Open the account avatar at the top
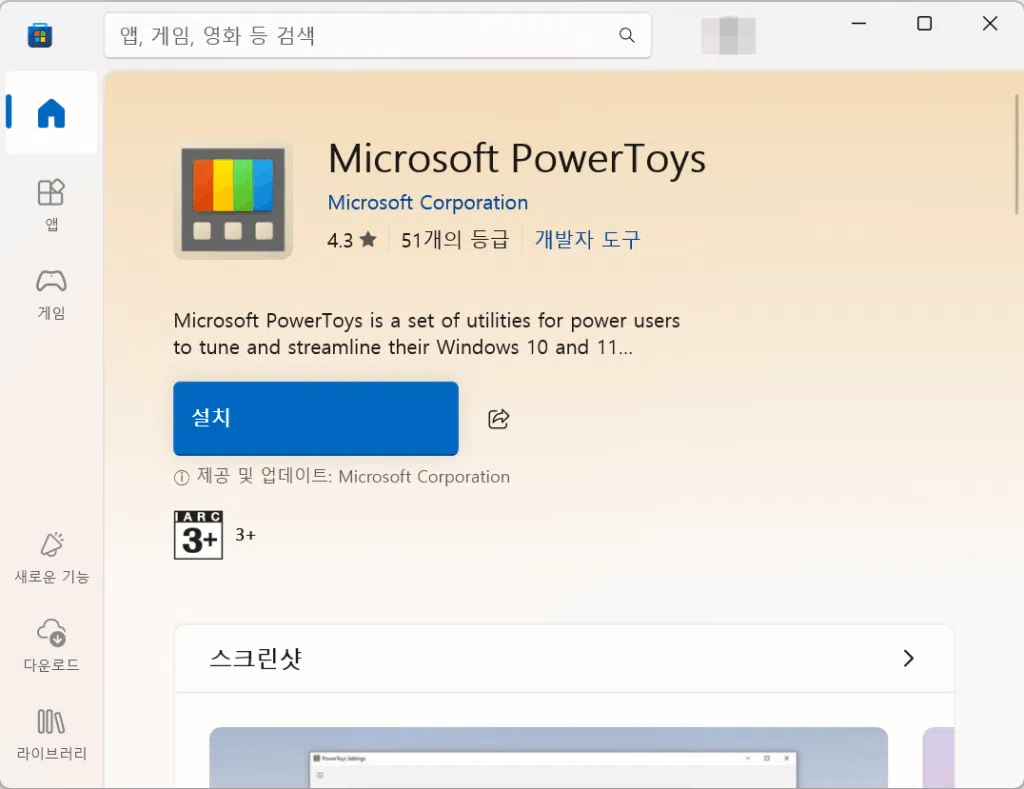Screen dimensions: 1024x789 click(x=728, y=34)
